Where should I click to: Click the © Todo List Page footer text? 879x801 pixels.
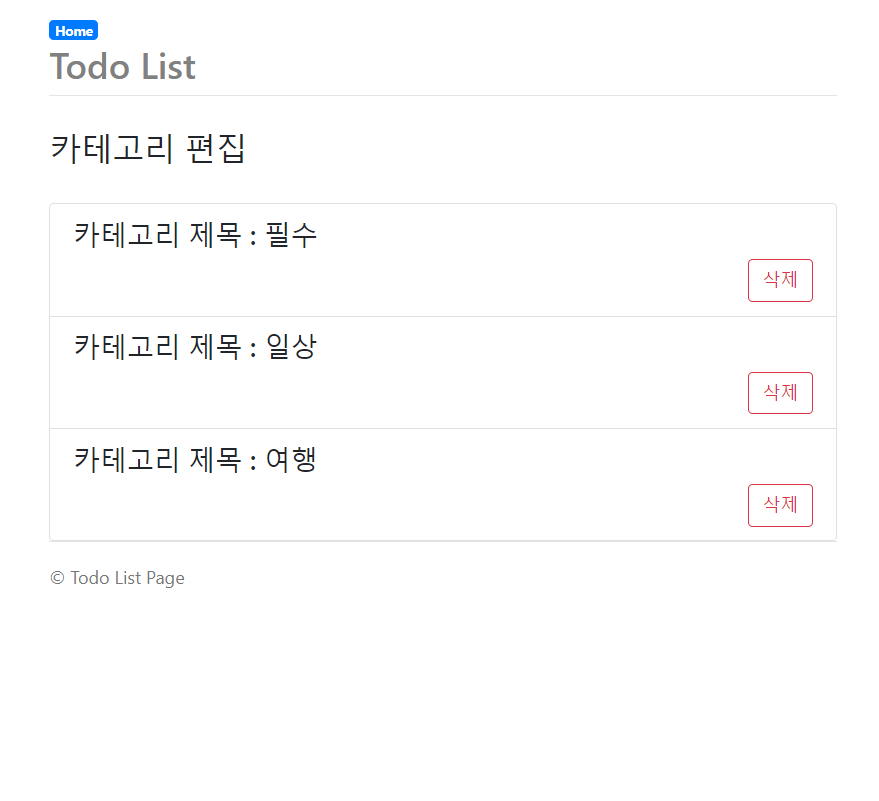click(117, 578)
